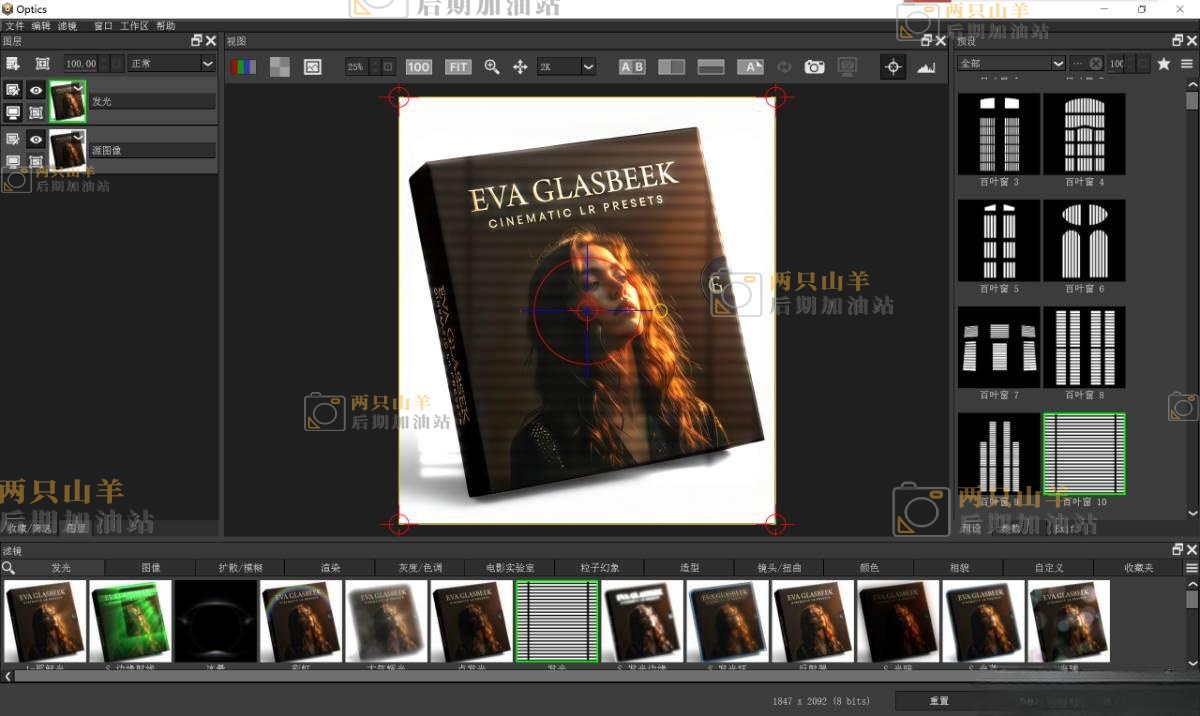
Task: Toggle the on-screen crosshair controls button
Action: click(893, 67)
